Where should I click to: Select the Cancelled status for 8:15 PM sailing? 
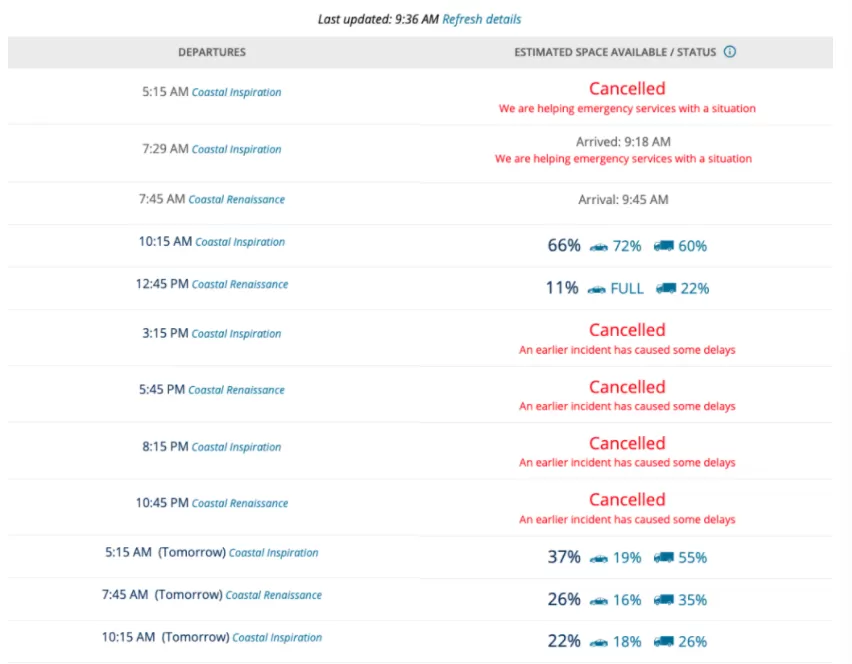coord(627,443)
